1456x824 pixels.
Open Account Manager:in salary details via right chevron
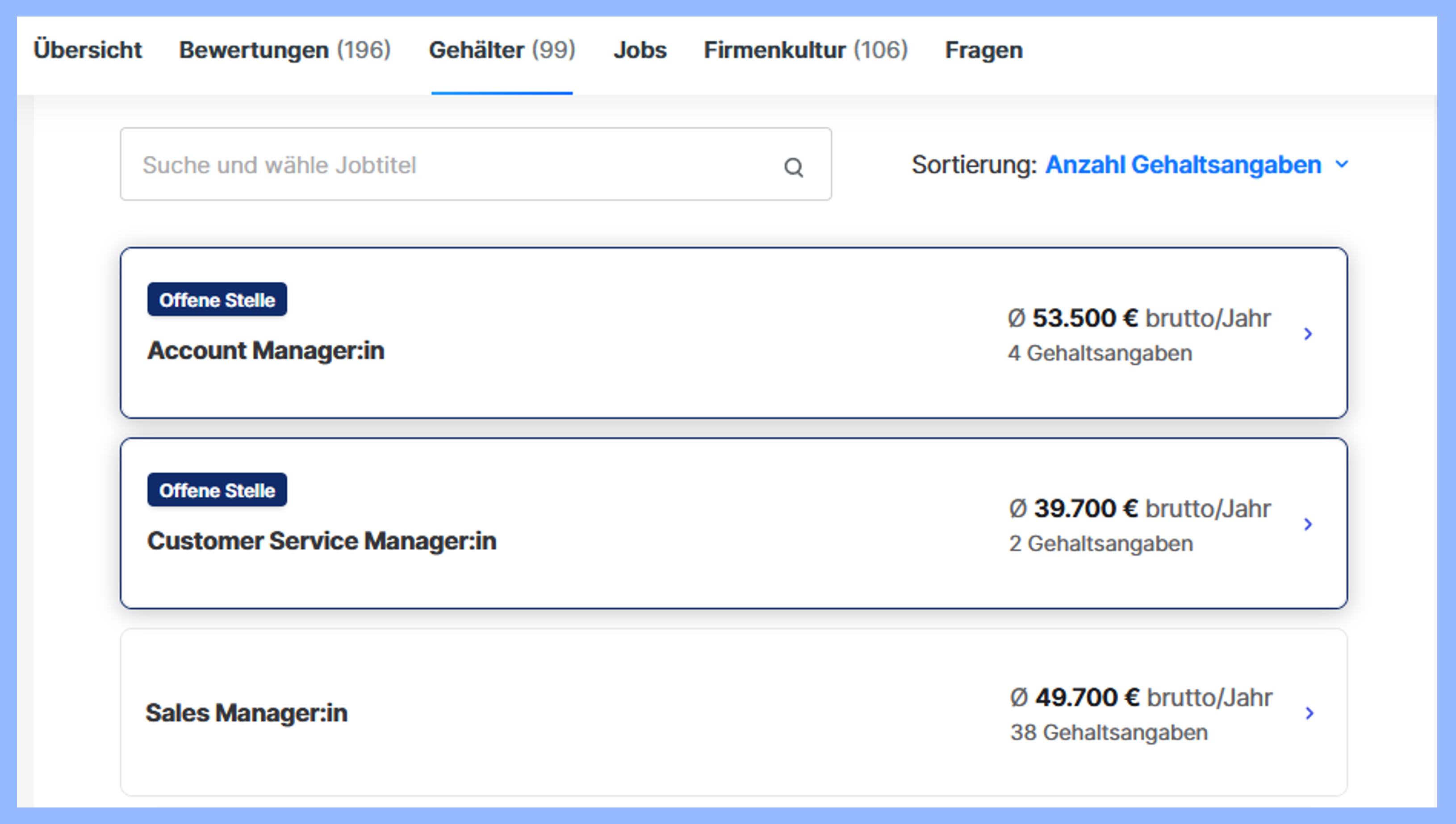tap(1309, 334)
